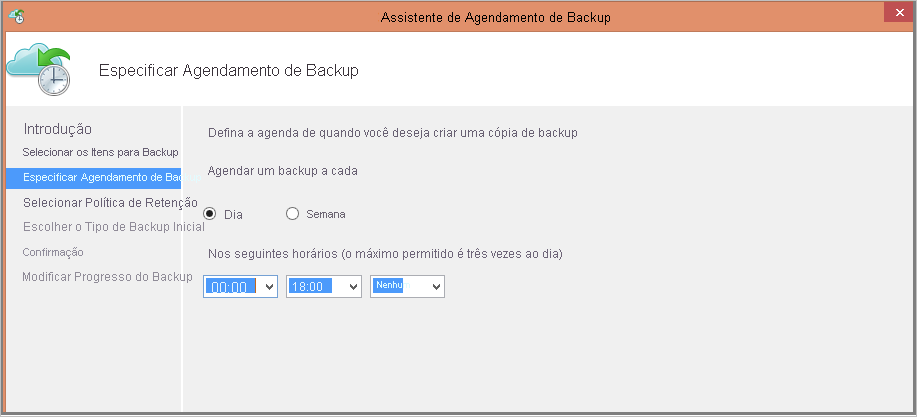Click the 00:00 time field text

tap(230, 287)
